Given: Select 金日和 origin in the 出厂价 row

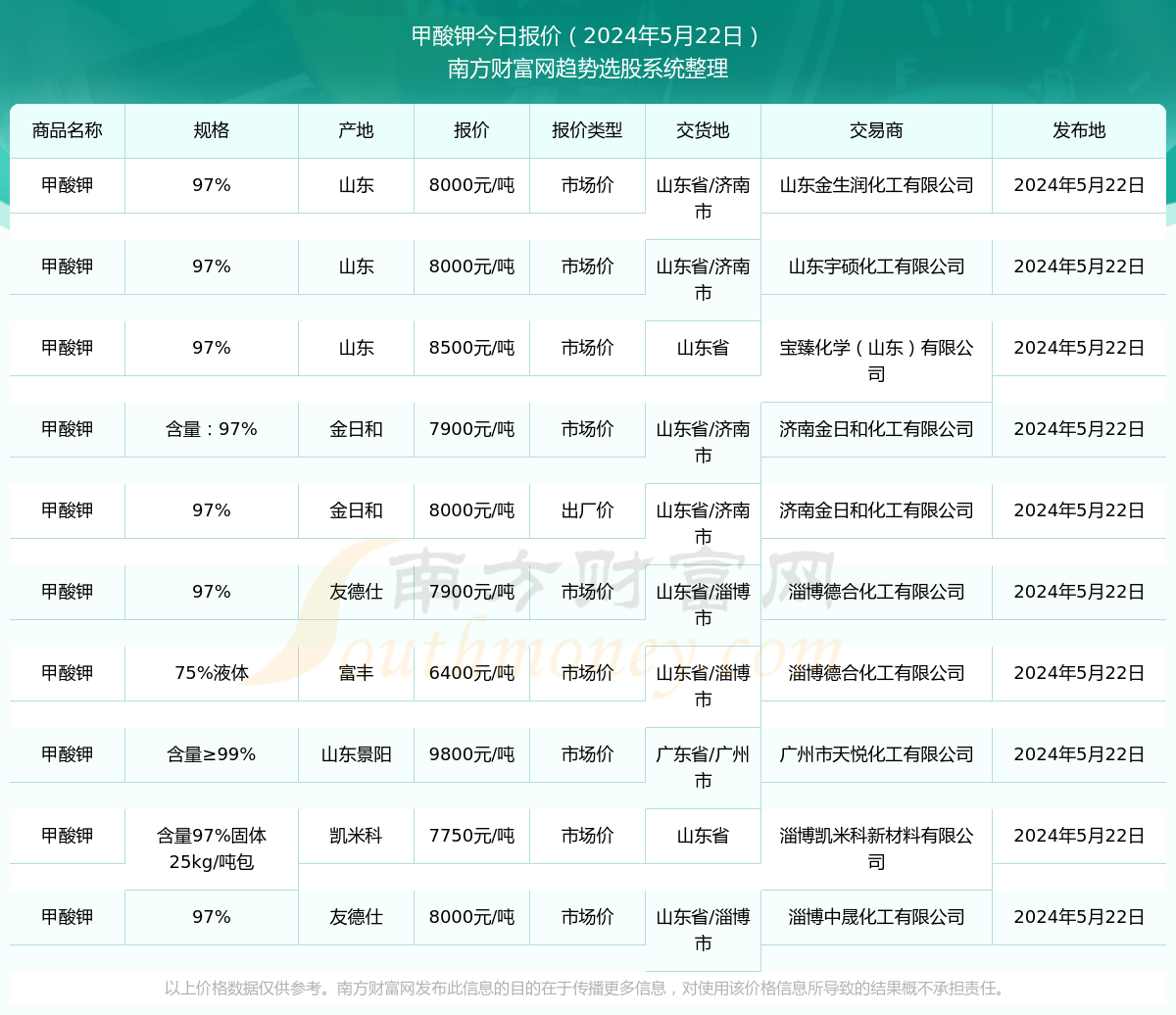Looking at the screenshot, I should [x=357, y=510].
